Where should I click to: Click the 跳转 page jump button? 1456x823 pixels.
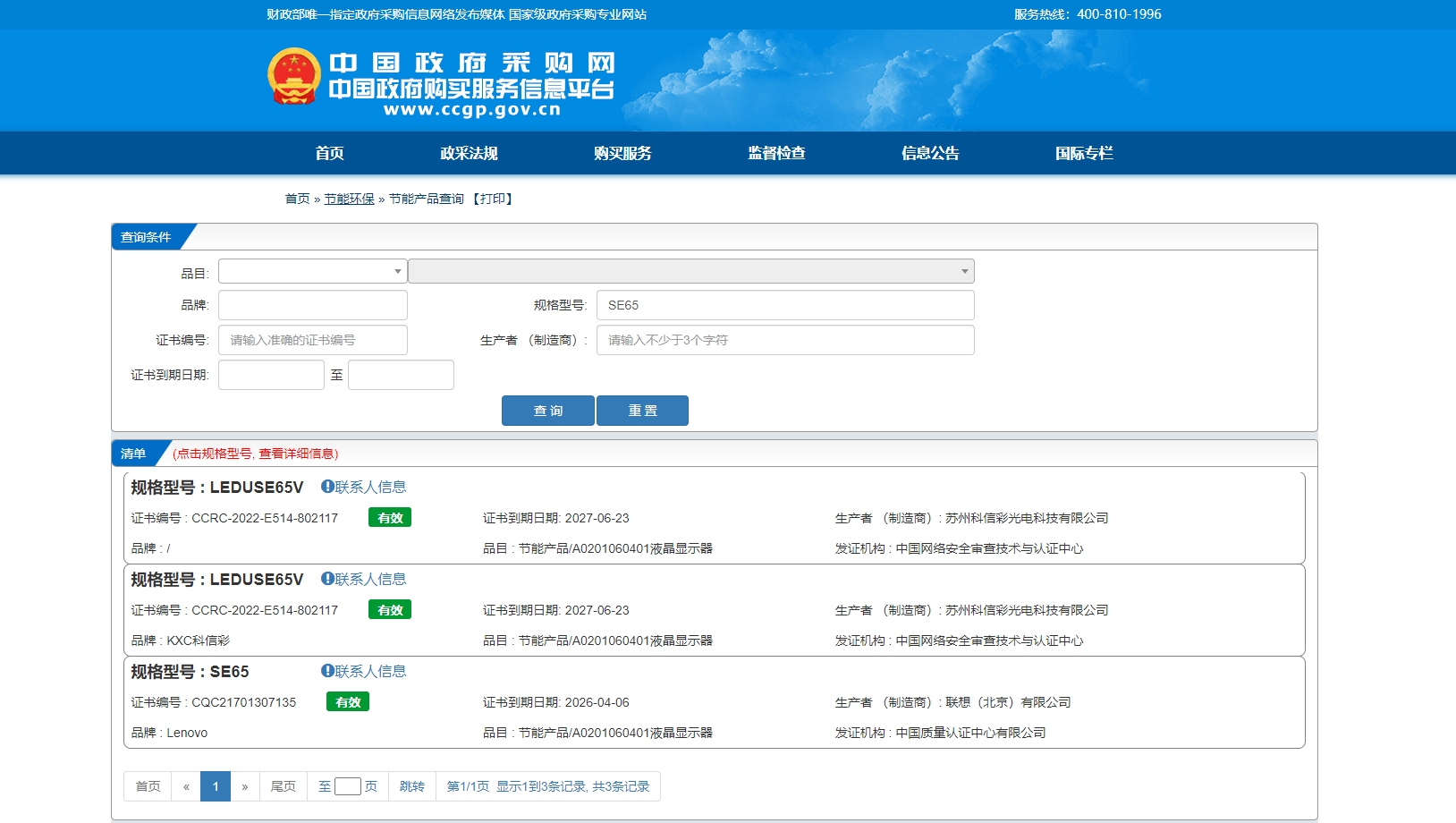(411, 786)
